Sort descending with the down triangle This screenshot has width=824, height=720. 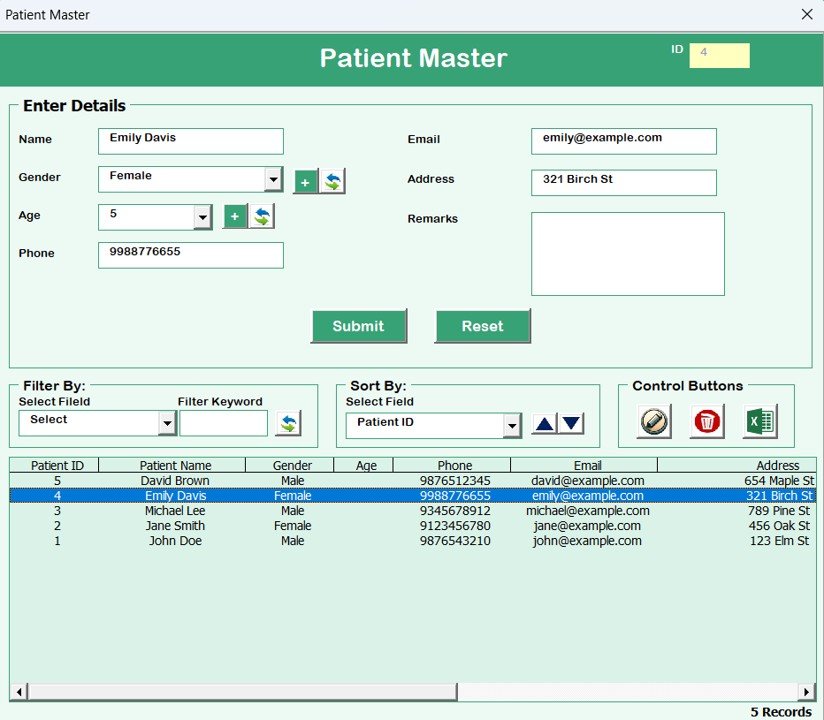click(571, 424)
